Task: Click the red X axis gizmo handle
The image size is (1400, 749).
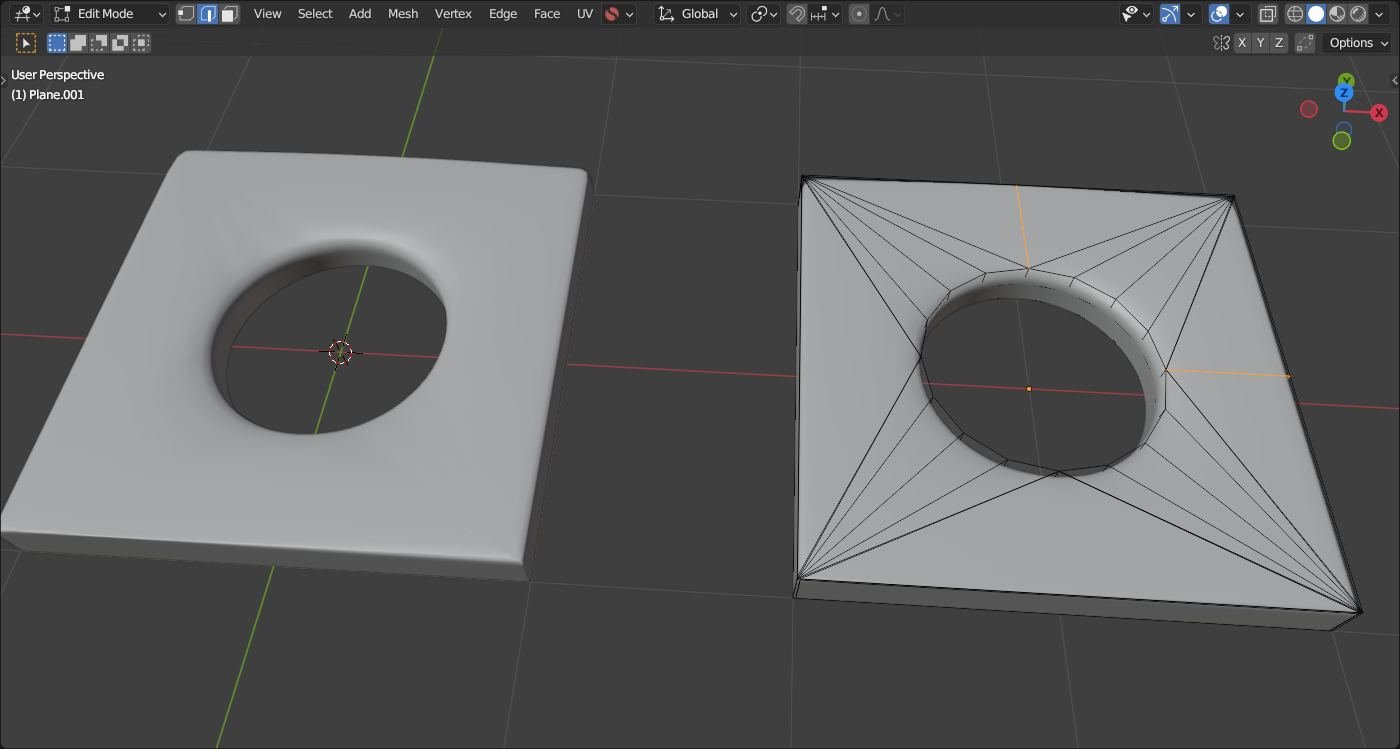Action: 1379,113
